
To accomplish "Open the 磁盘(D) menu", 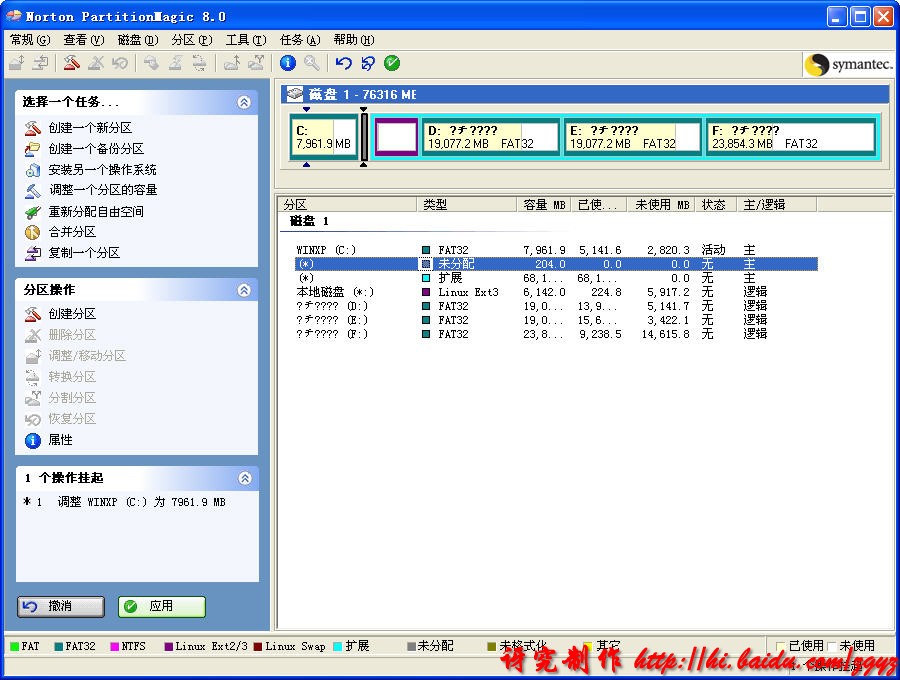I will tap(138, 40).
